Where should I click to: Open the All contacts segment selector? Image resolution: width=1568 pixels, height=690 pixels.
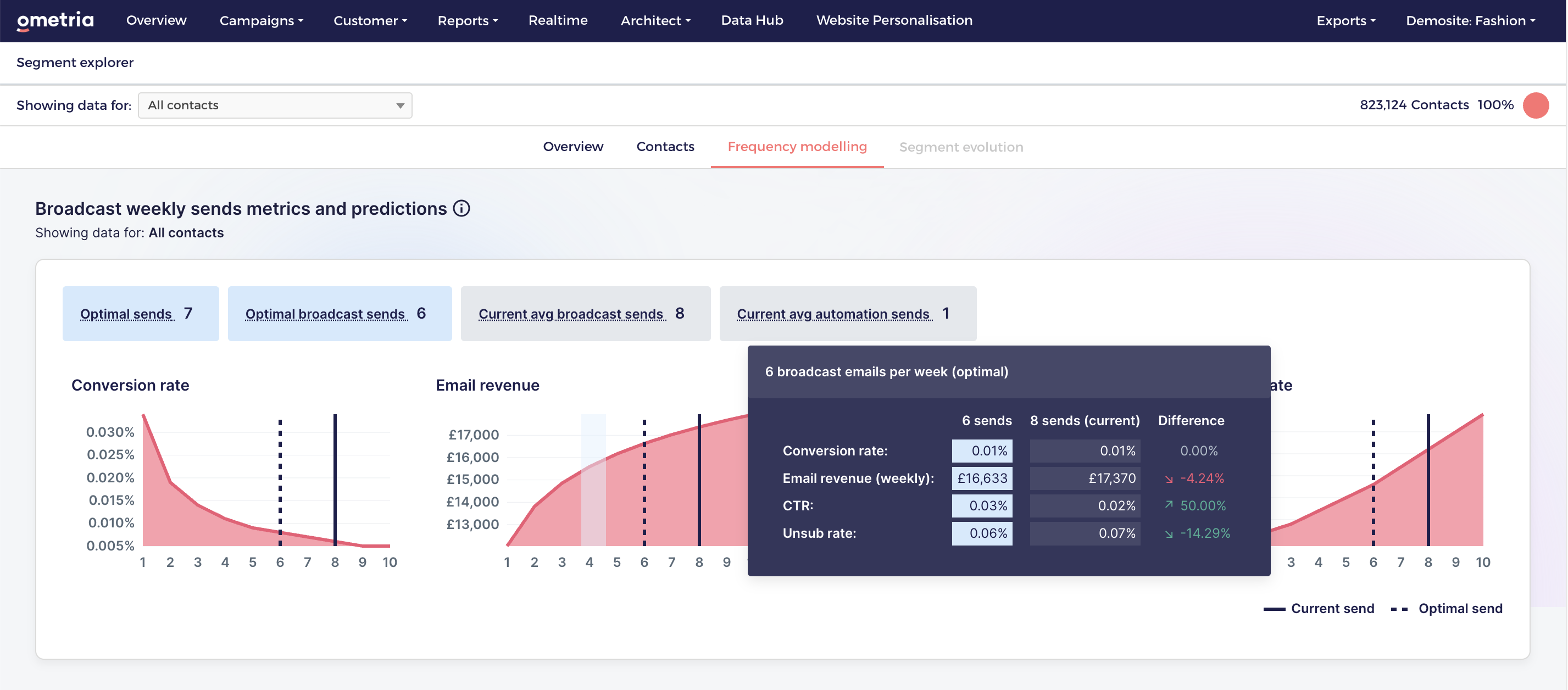coord(275,105)
